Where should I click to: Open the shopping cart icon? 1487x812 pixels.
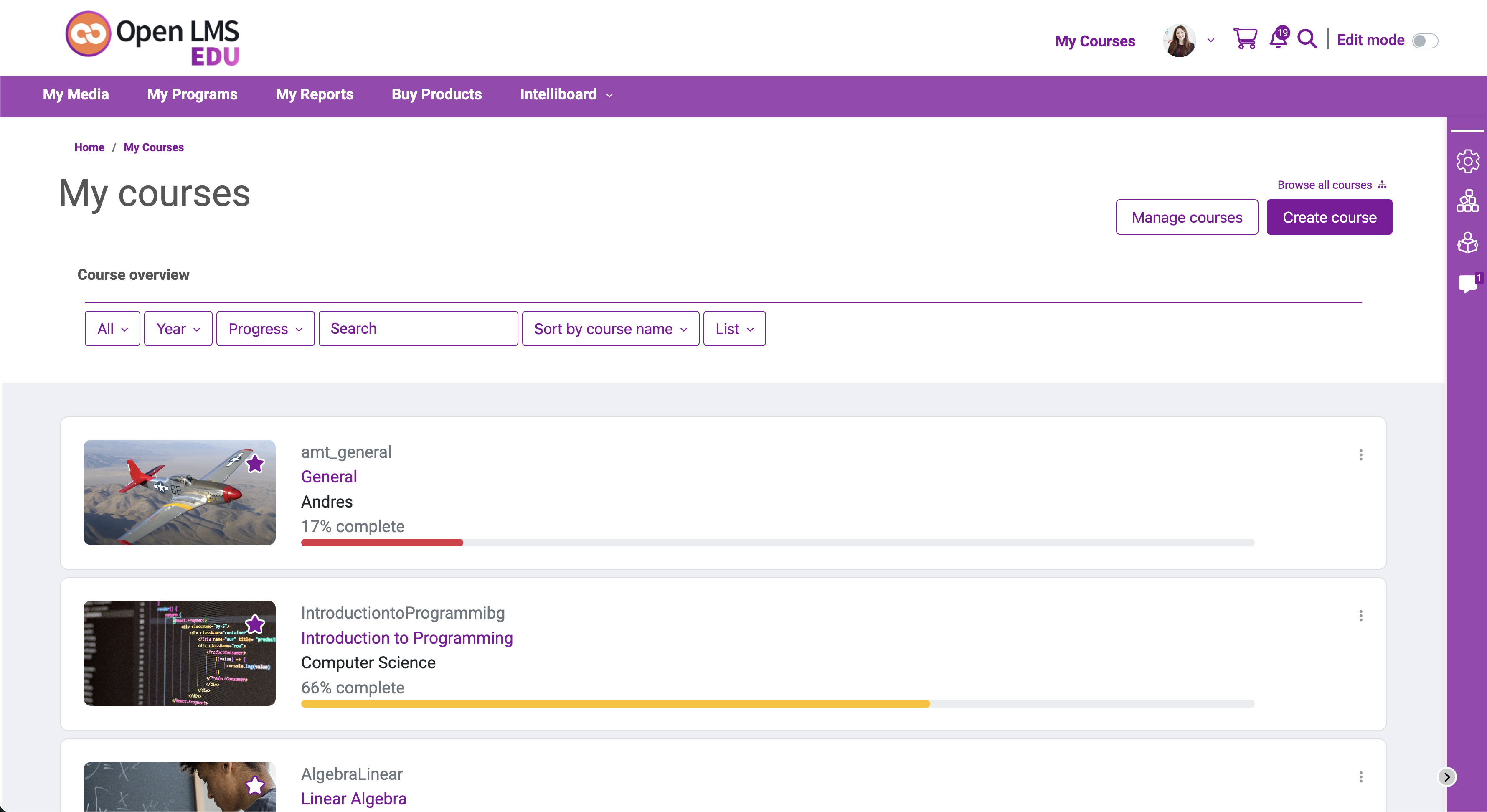click(x=1245, y=39)
